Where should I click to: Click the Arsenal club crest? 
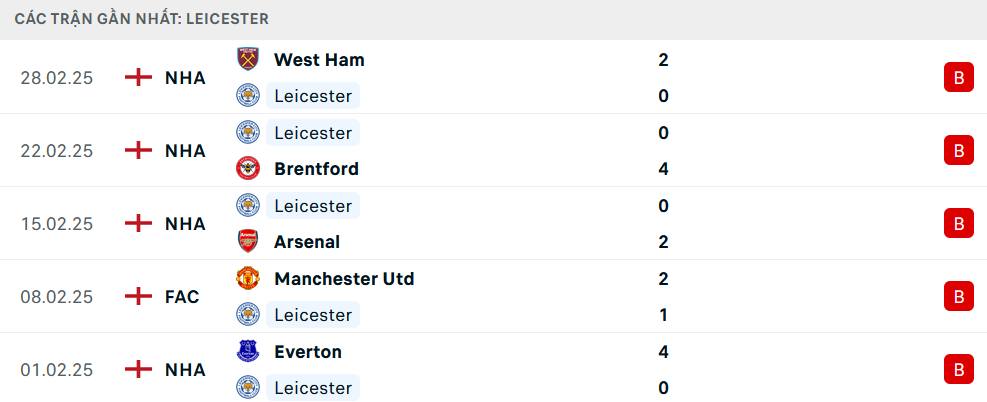click(247, 241)
